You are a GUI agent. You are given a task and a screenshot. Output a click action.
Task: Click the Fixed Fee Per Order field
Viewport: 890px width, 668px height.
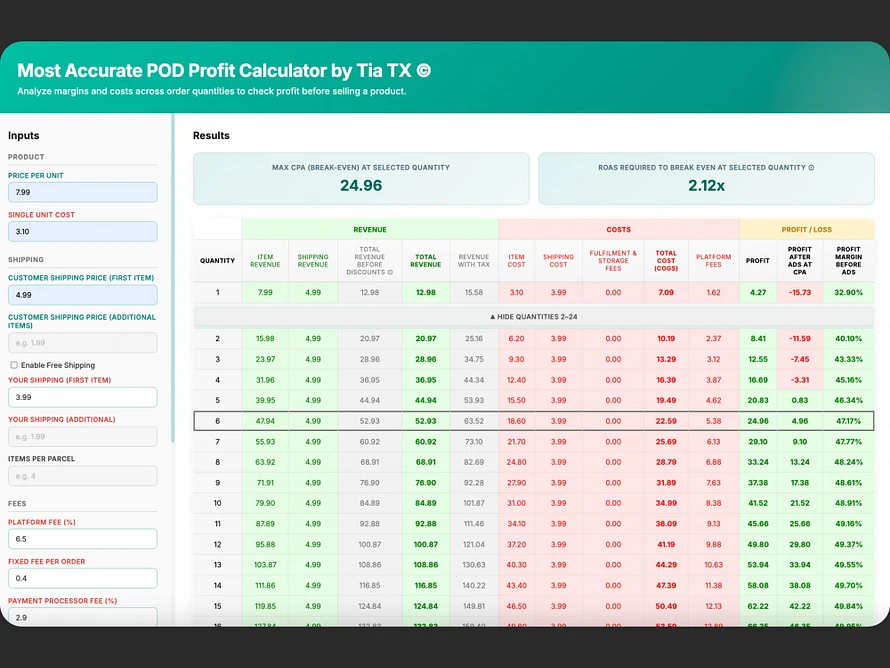[x=82, y=578]
